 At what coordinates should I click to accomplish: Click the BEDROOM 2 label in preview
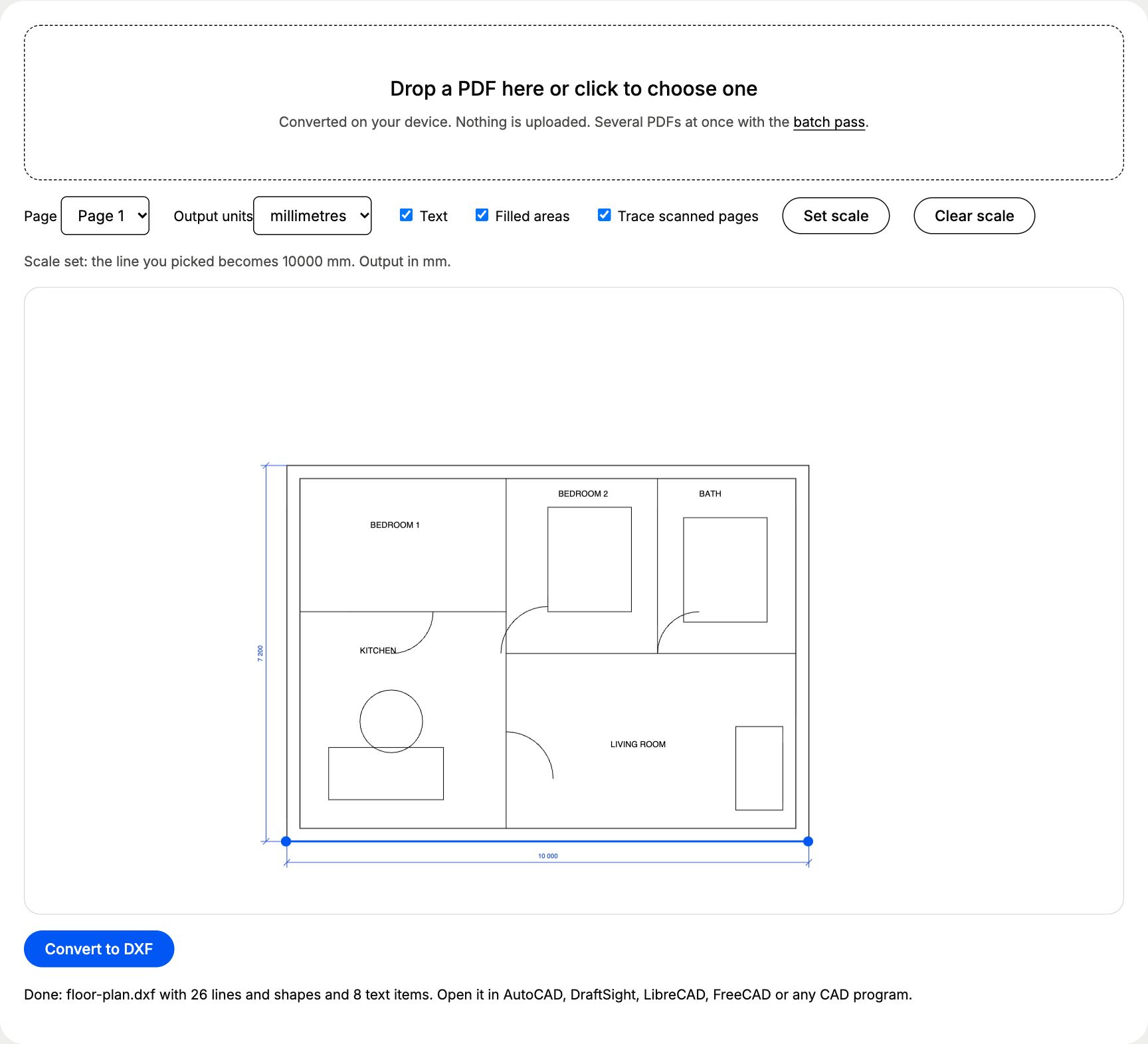click(x=583, y=494)
